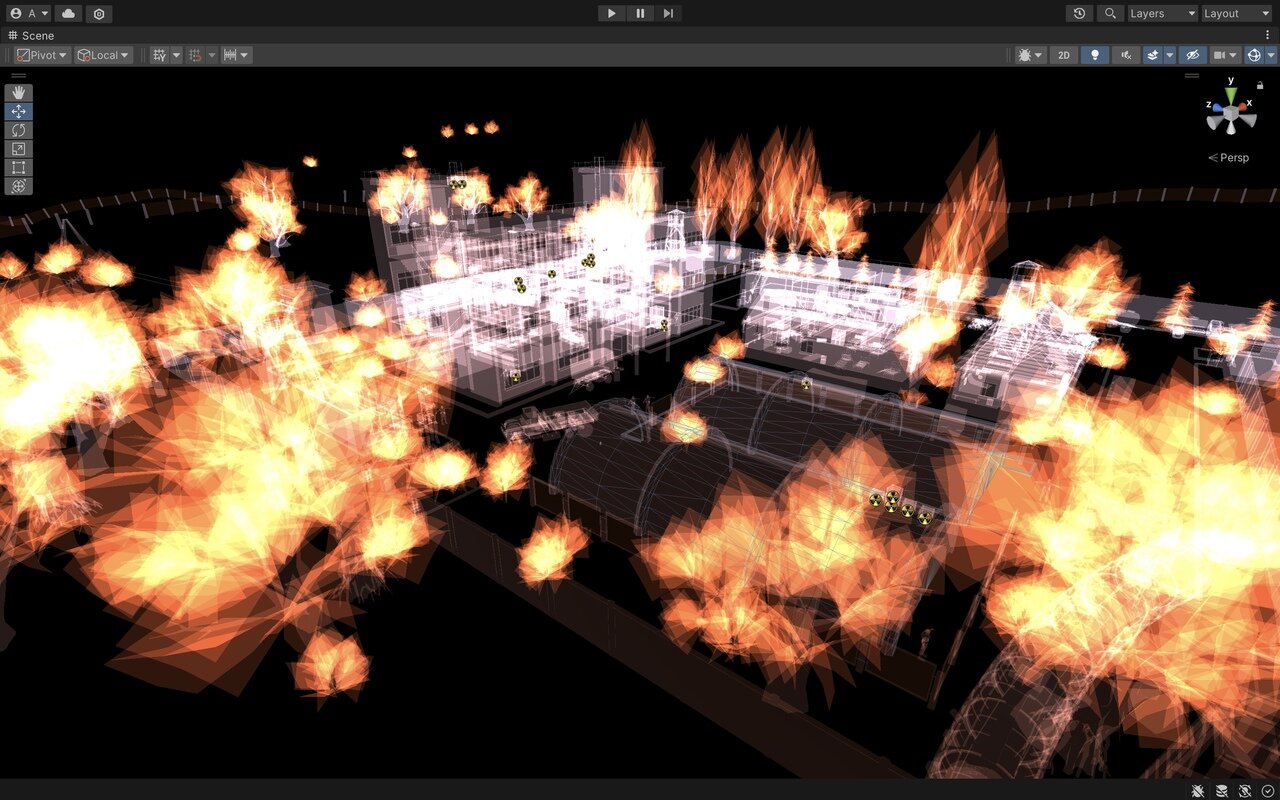This screenshot has width=1280, height=800.
Task: Select the Transform tool
Action: (19, 186)
